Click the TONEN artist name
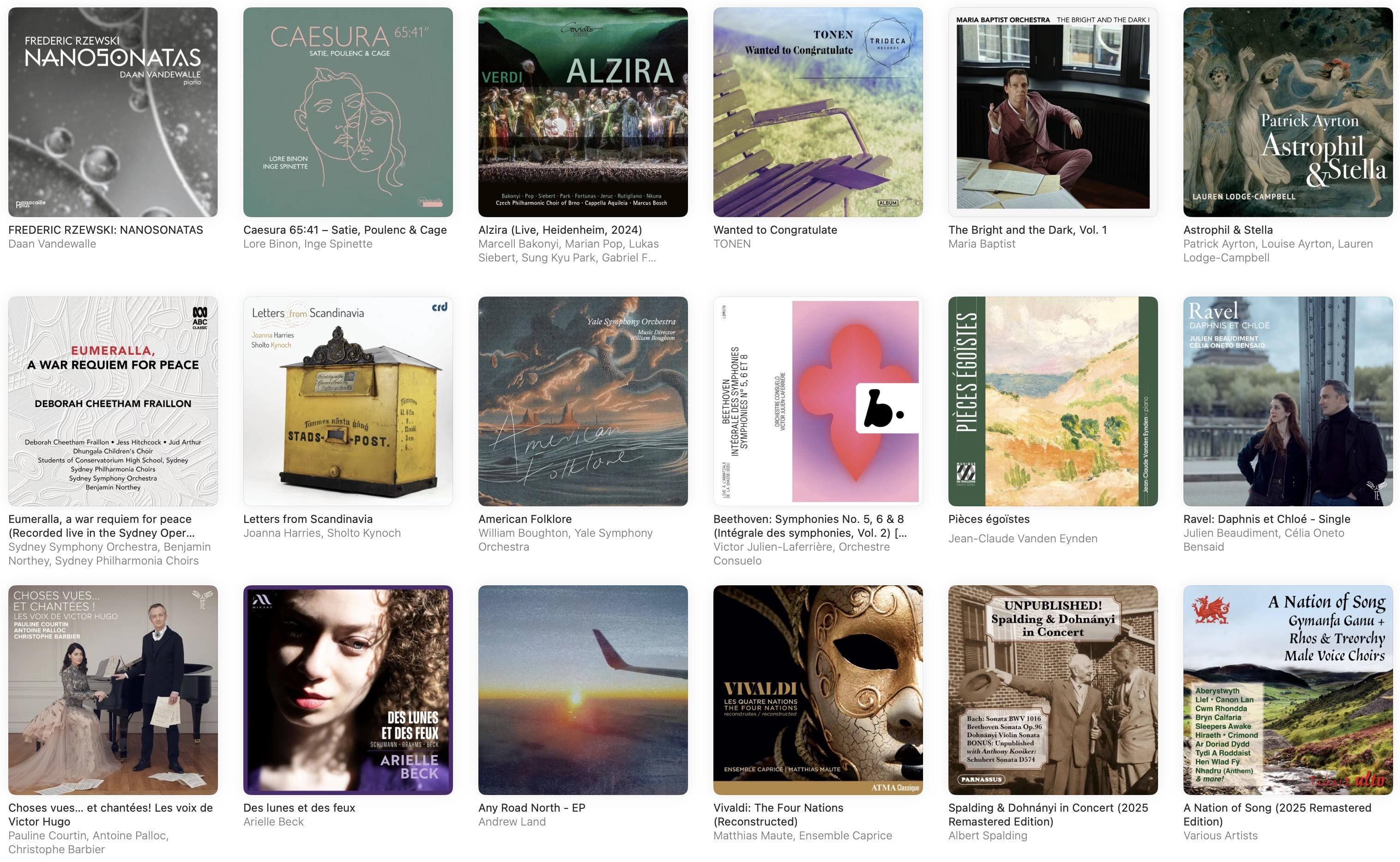1400x862 pixels. [731, 244]
